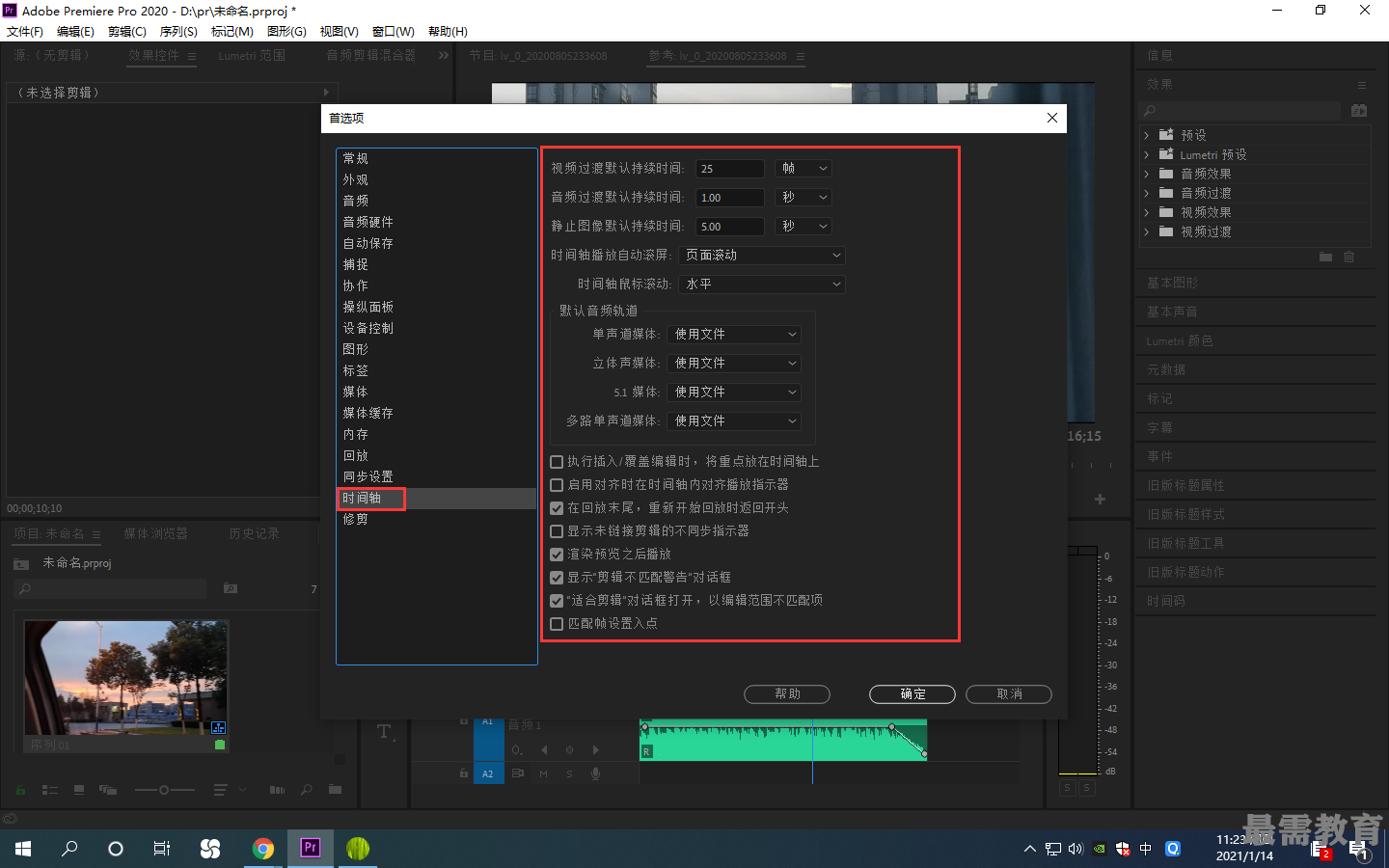Open the Effects panel hamburger menu
The image size is (1389, 868).
(1362, 85)
